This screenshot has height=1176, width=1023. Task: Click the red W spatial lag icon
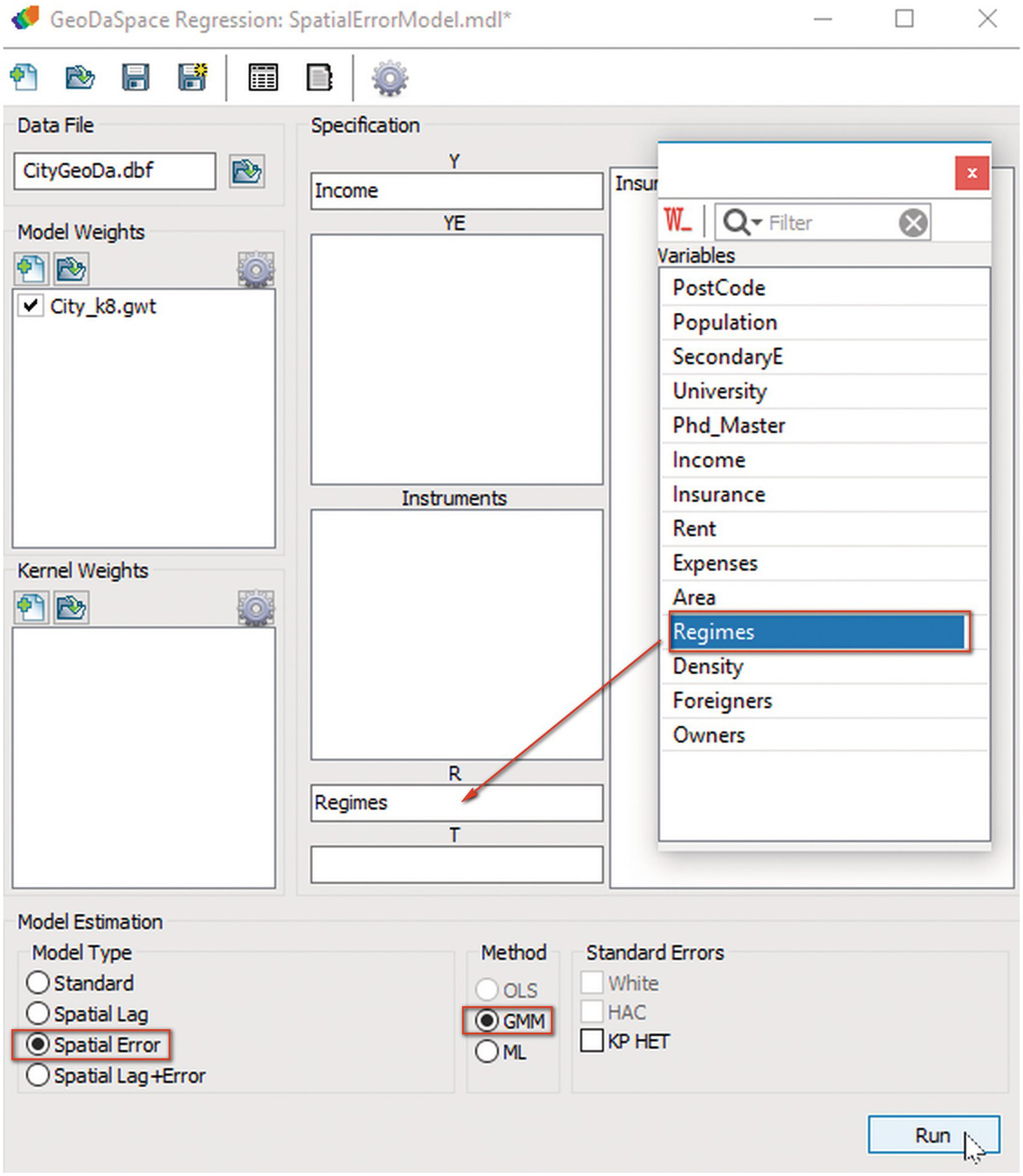point(677,221)
